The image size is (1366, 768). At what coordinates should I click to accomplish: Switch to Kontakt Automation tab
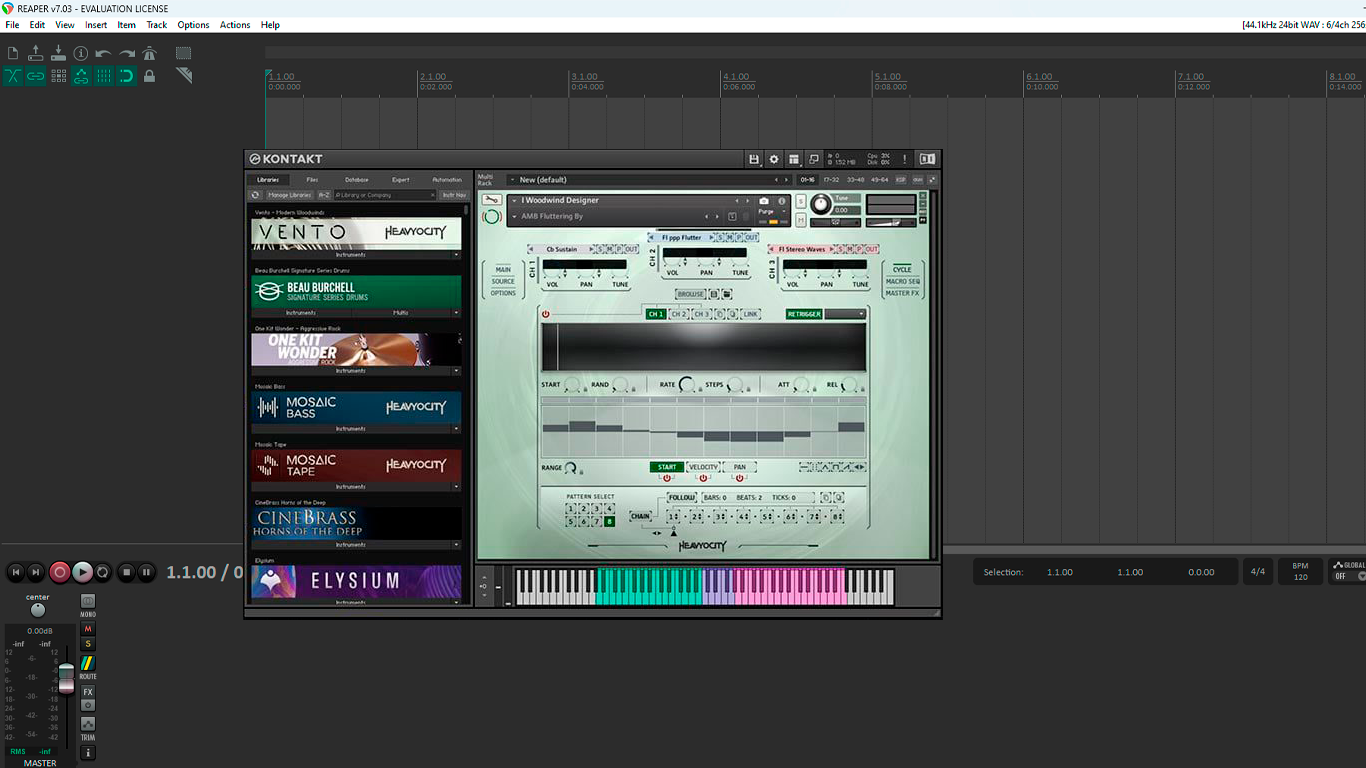pyautogui.click(x=447, y=180)
